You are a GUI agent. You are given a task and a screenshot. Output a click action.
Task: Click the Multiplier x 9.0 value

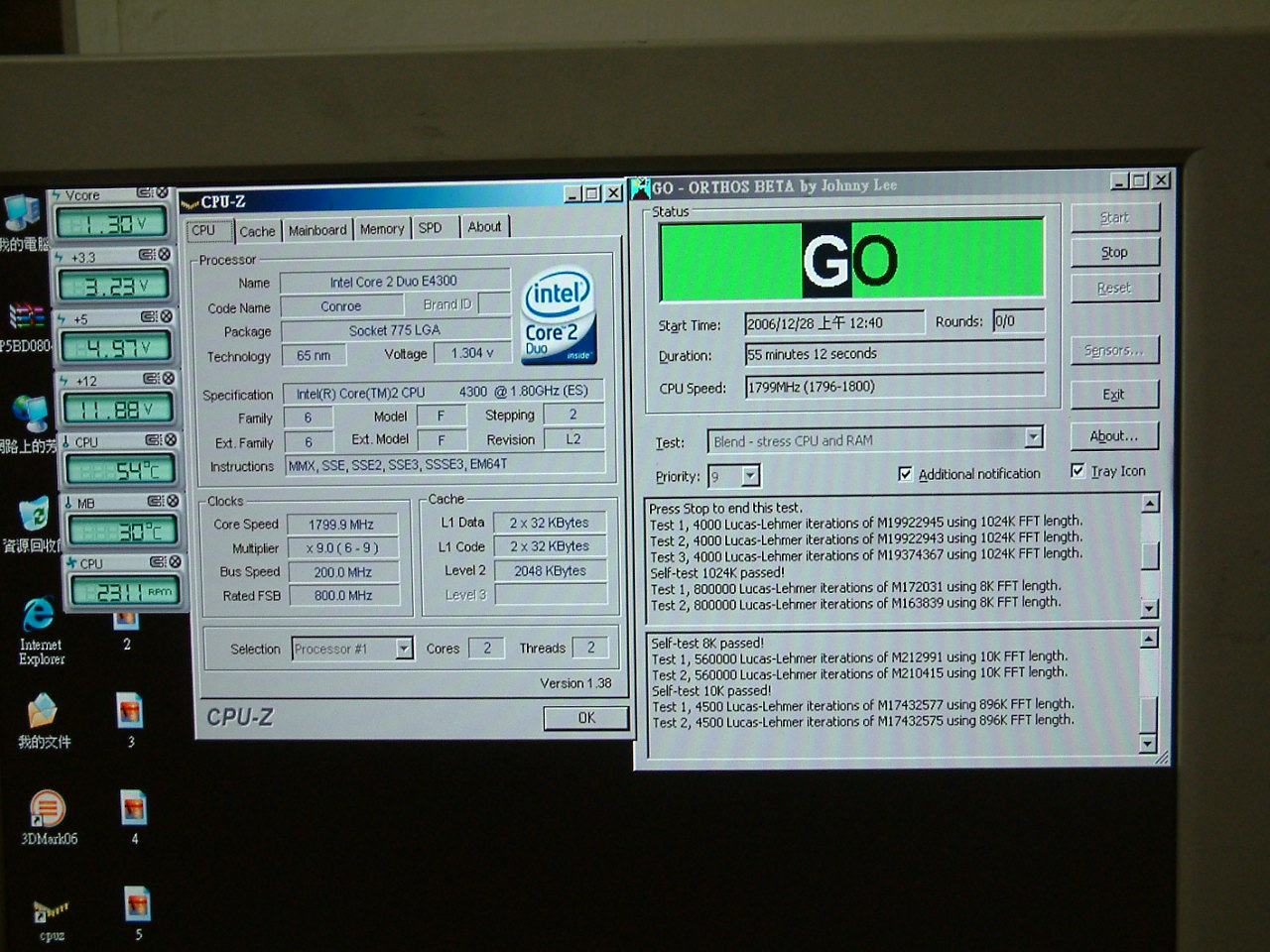point(342,548)
